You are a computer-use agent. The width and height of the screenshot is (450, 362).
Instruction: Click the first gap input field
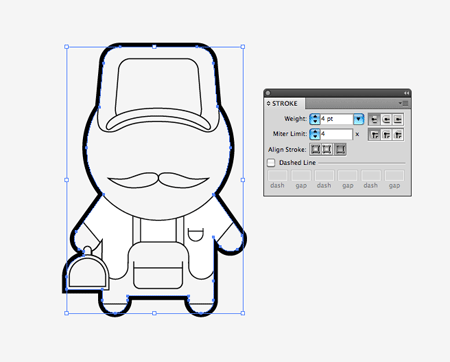coord(301,175)
